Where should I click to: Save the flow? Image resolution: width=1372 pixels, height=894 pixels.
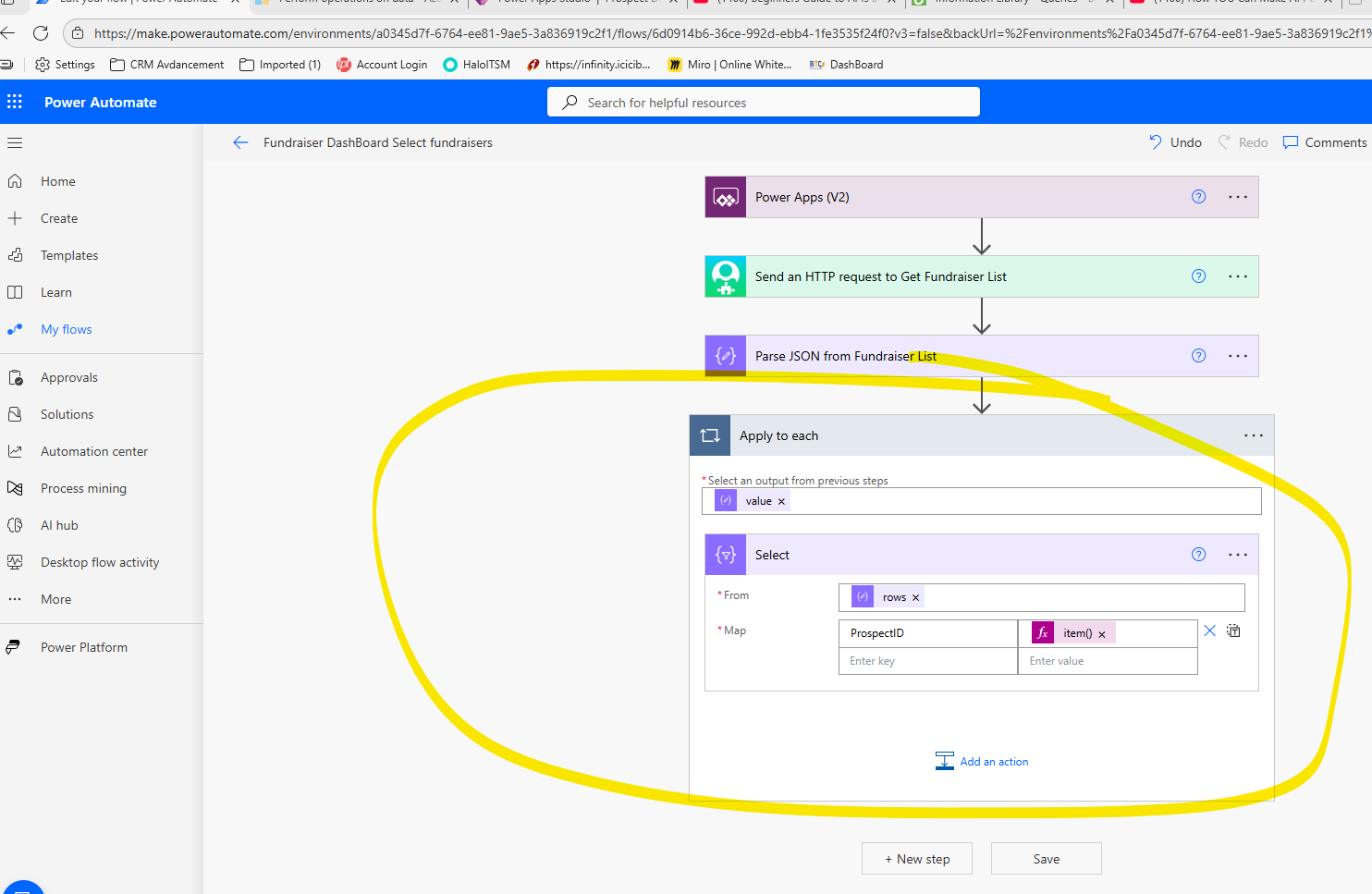pyautogui.click(x=1047, y=859)
